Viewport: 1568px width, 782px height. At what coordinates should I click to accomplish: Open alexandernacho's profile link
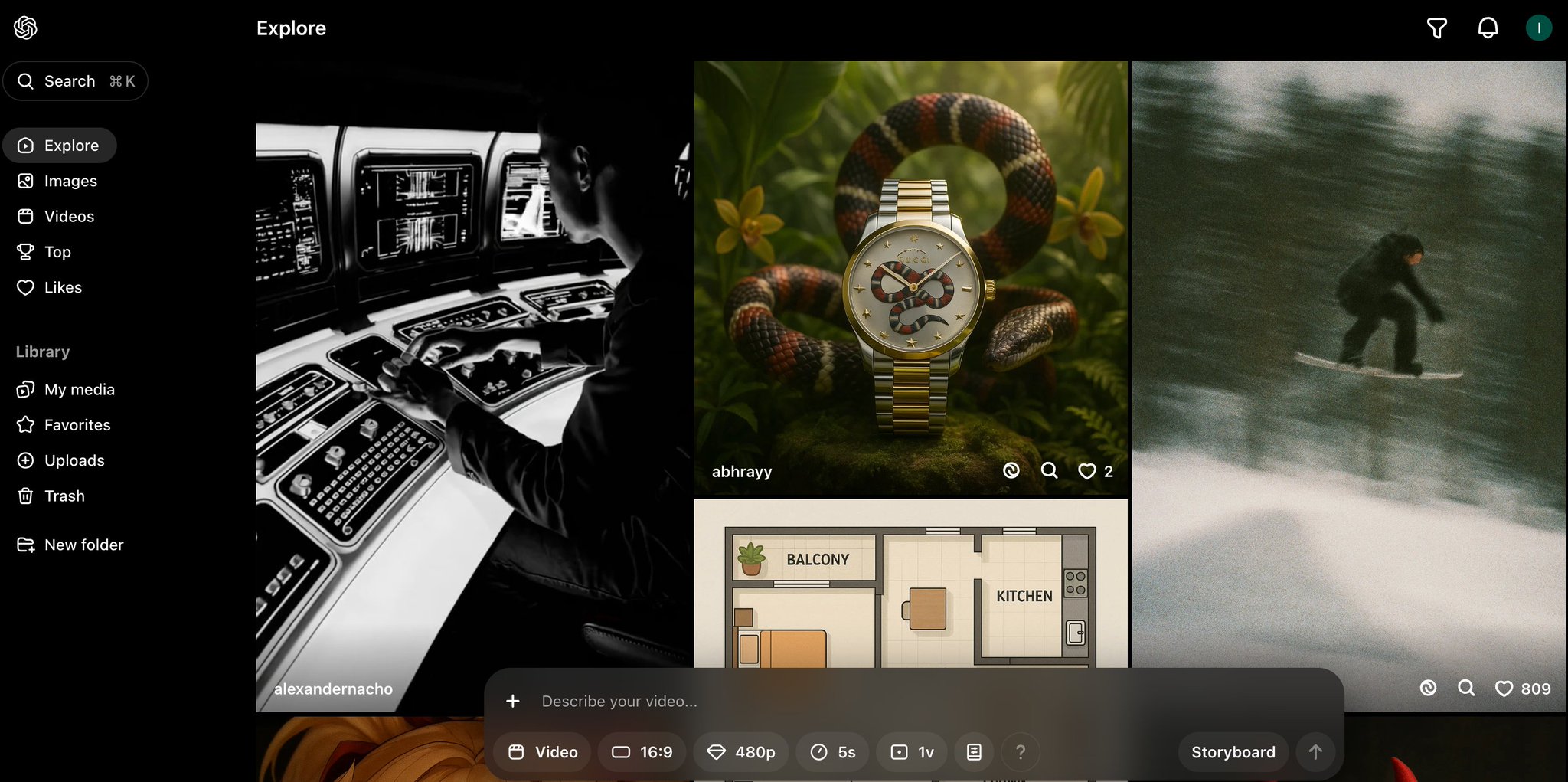click(x=333, y=689)
